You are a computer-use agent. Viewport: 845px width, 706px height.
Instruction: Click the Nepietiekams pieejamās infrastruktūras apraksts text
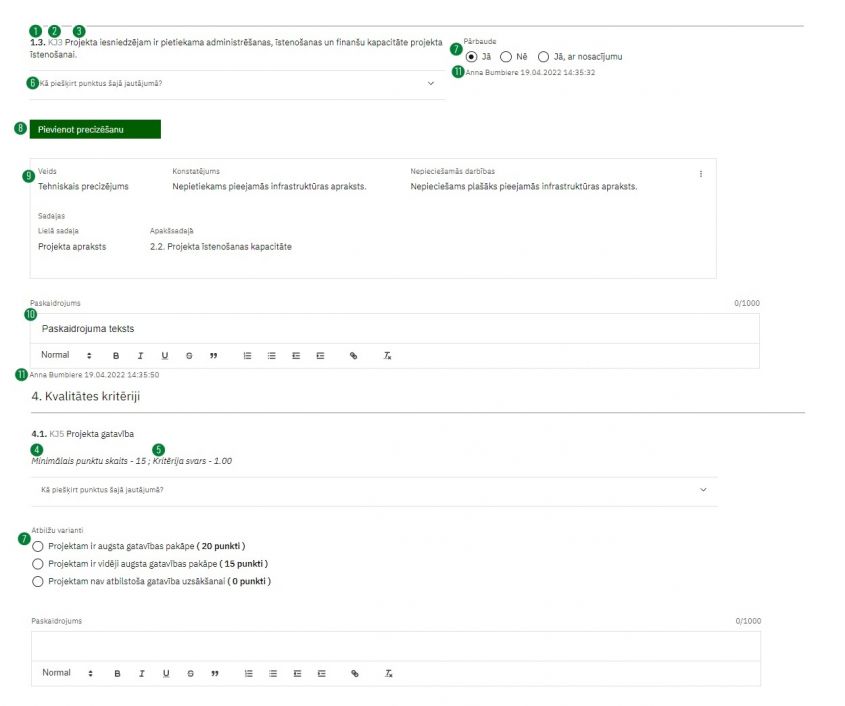(269, 186)
